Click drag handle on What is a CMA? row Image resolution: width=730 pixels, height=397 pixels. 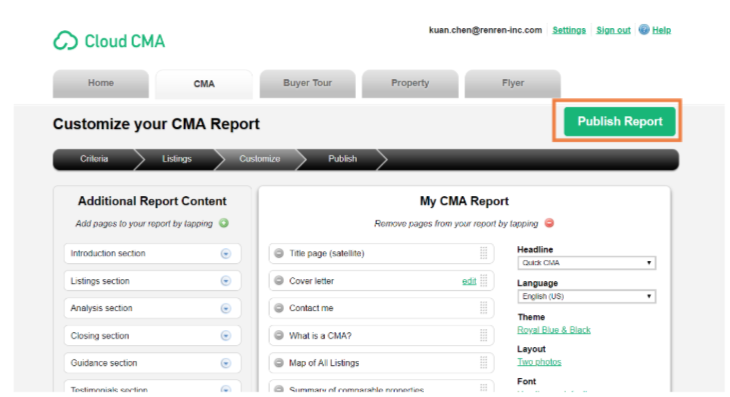click(x=484, y=335)
